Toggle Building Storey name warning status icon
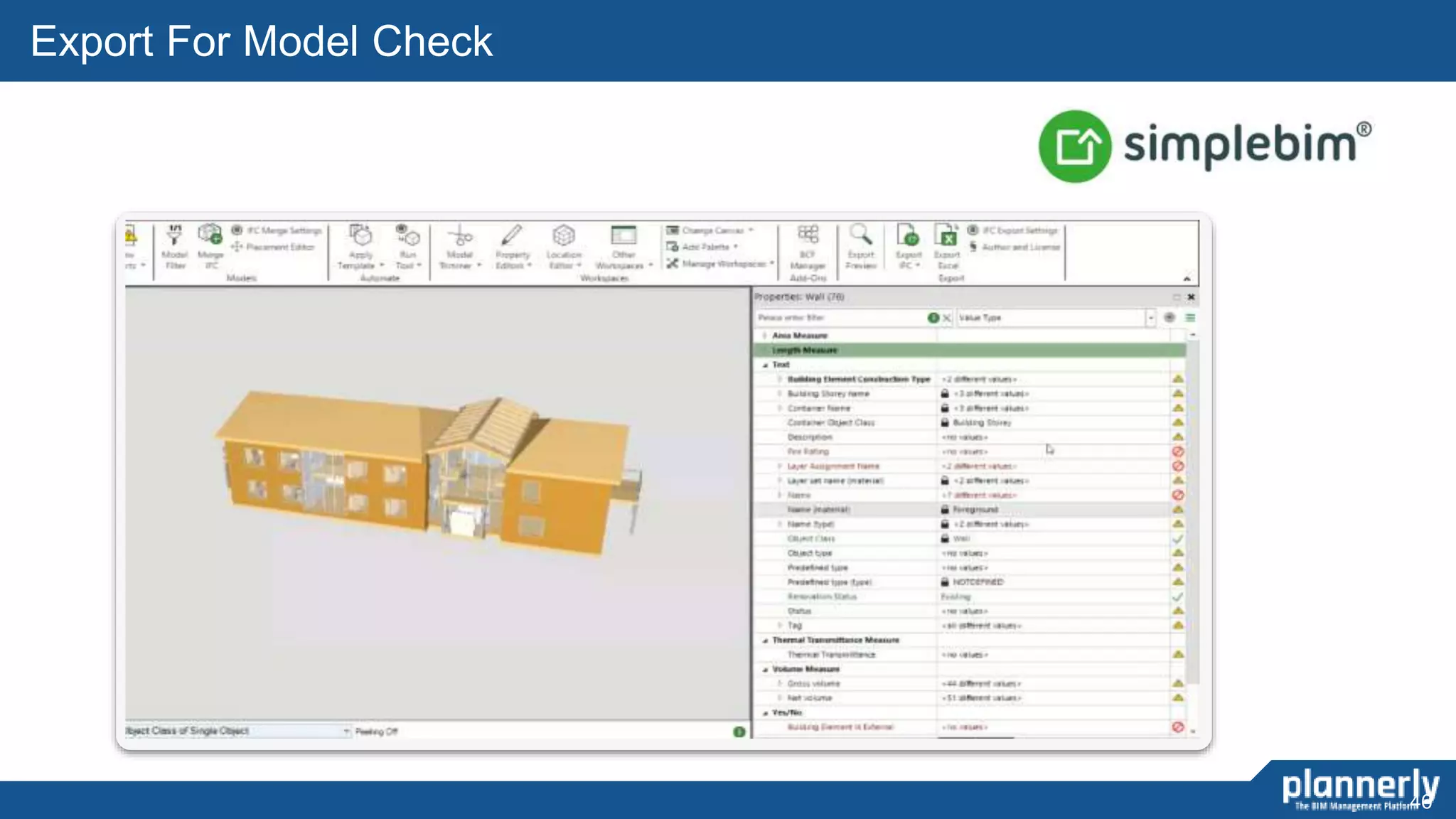This screenshot has width=1456, height=819. click(1177, 393)
